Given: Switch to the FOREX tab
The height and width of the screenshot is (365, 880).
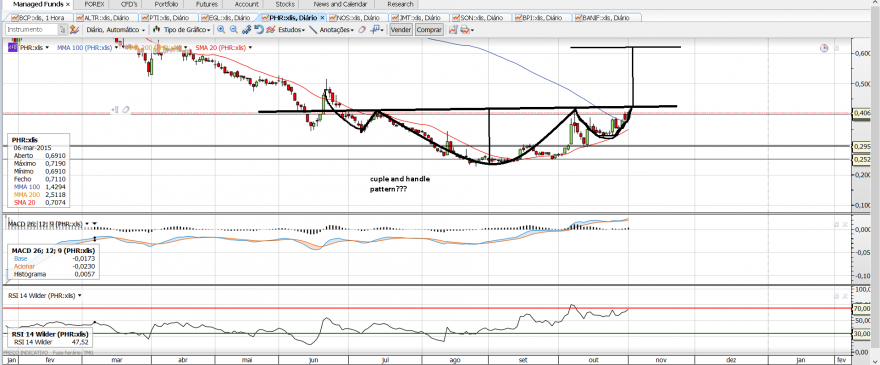Looking at the screenshot, I should point(94,4).
